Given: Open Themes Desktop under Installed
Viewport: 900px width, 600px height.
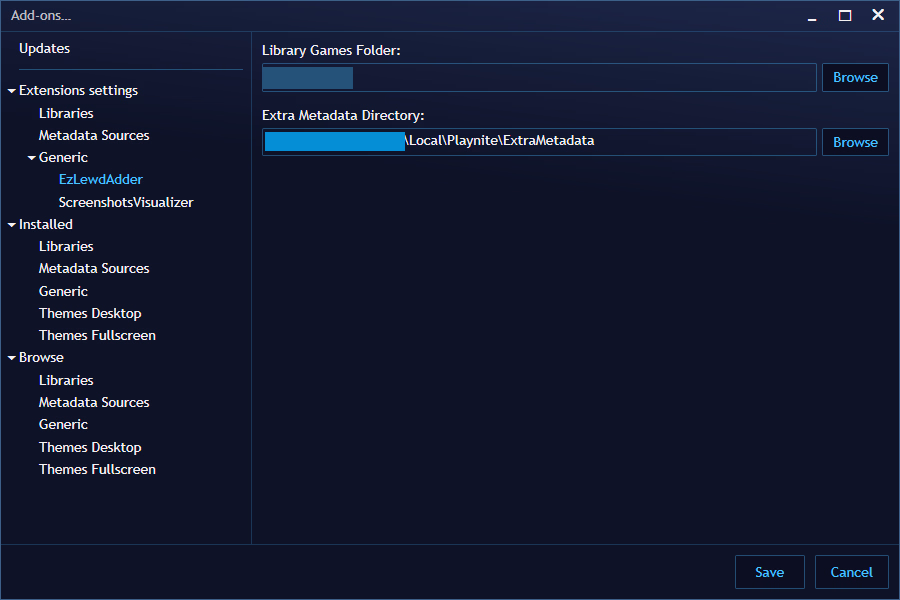Looking at the screenshot, I should pyautogui.click(x=90, y=313).
